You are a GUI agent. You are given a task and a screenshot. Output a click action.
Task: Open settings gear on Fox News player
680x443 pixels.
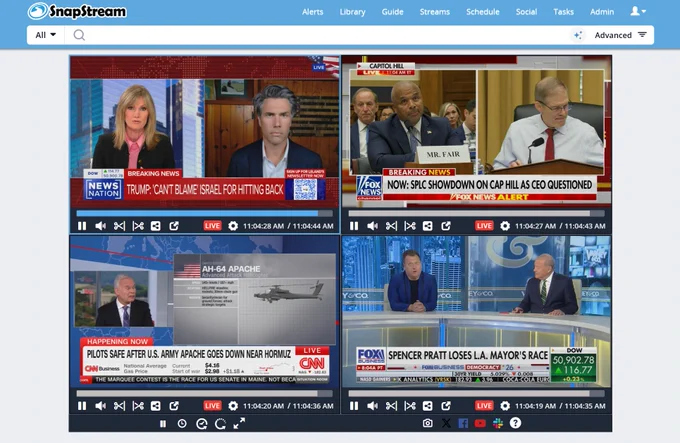point(505,226)
